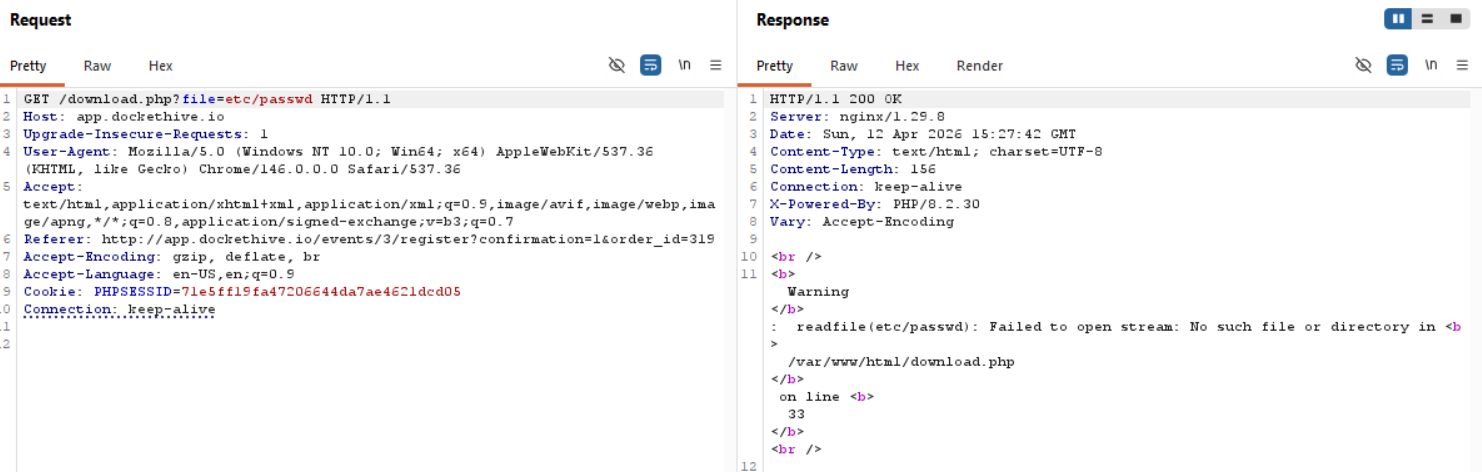
Task: Open Request panel hamburger options menu
Action: pos(716,65)
